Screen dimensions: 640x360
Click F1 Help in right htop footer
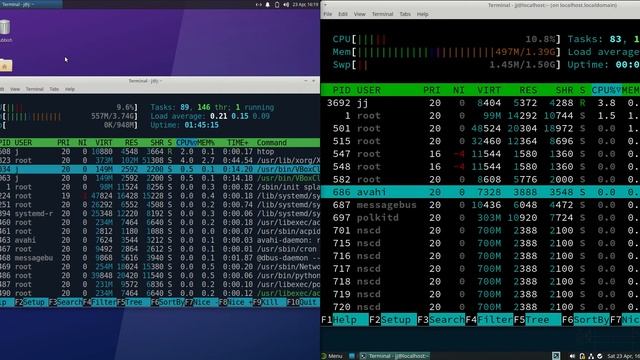[344, 320]
